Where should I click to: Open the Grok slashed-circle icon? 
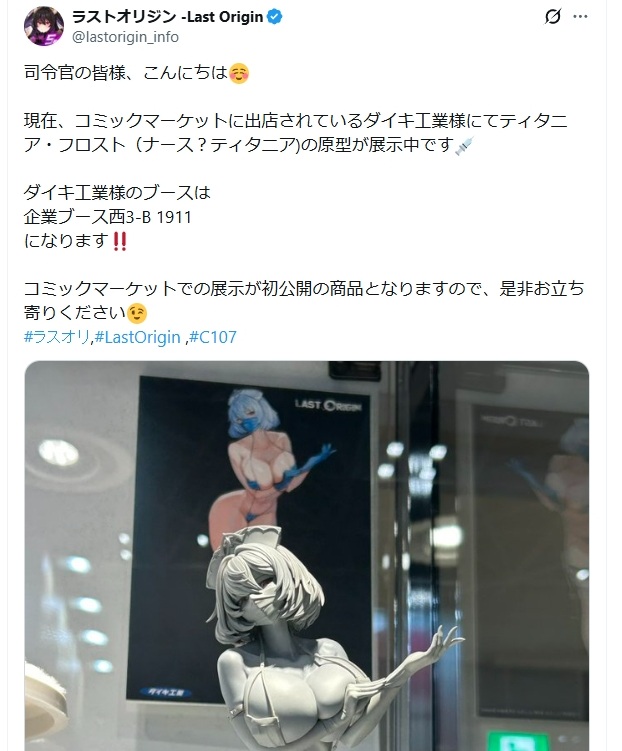click(x=553, y=17)
